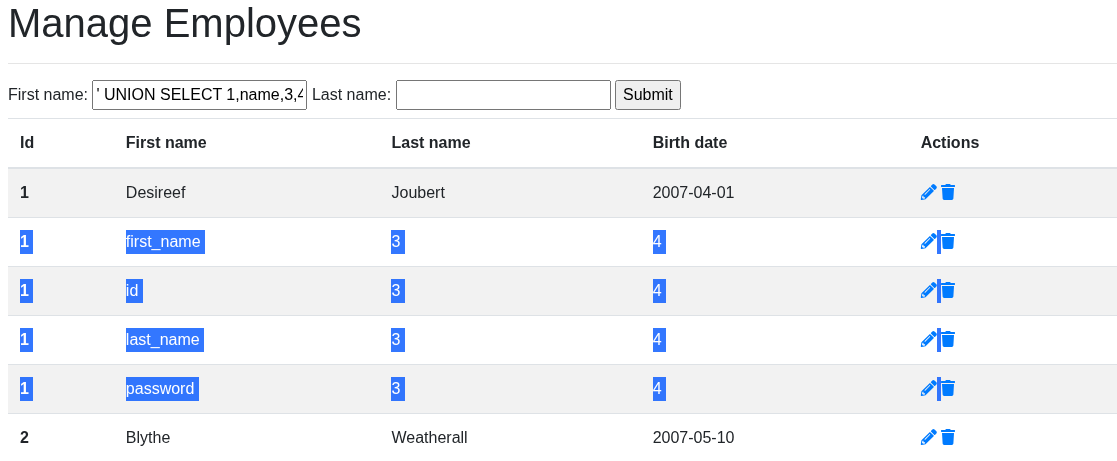Click edit pencil in the first_name row
The height and width of the screenshot is (461, 1117).
tap(928, 242)
